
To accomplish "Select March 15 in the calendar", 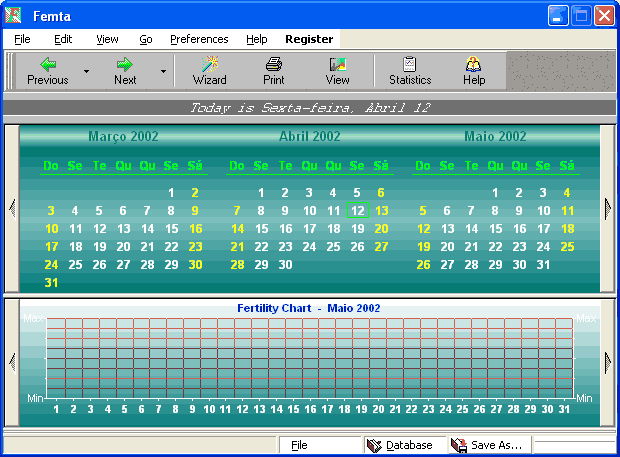I will point(172,228).
